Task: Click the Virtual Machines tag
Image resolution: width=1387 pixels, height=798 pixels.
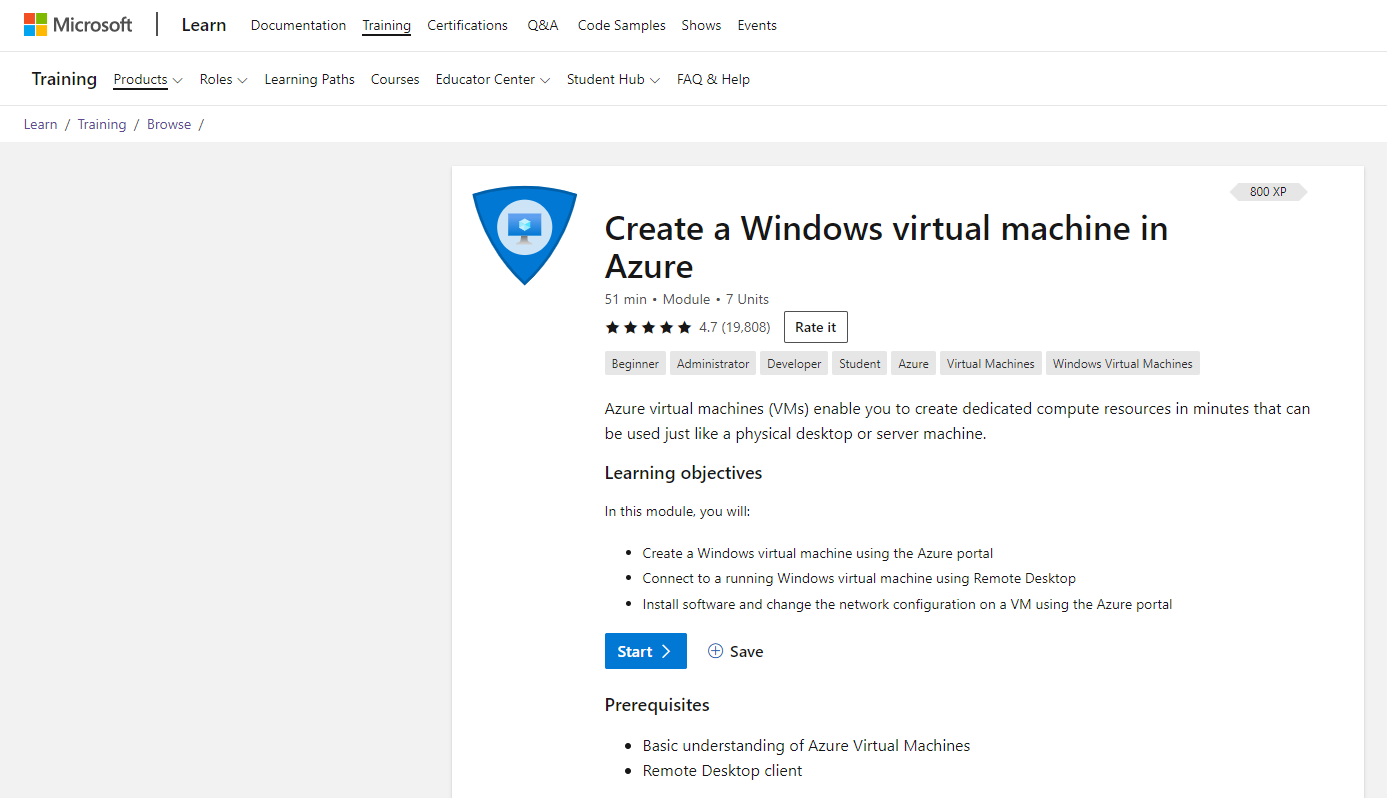Action: point(991,364)
